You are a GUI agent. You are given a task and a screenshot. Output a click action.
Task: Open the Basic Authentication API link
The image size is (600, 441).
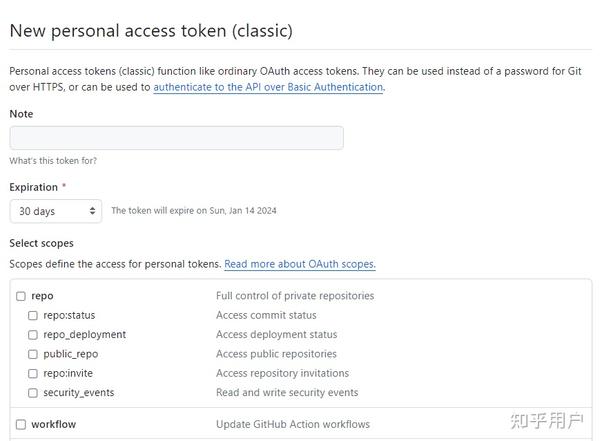click(268, 87)
